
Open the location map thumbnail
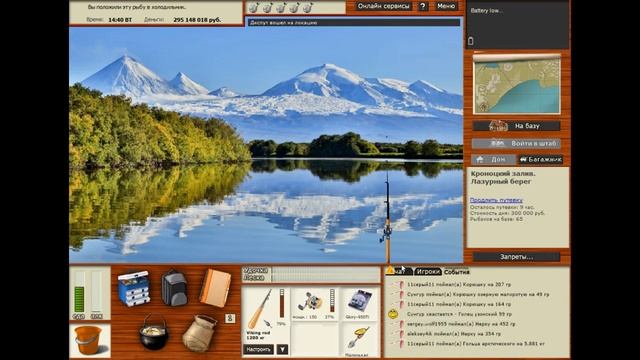[x=517, y=84]
